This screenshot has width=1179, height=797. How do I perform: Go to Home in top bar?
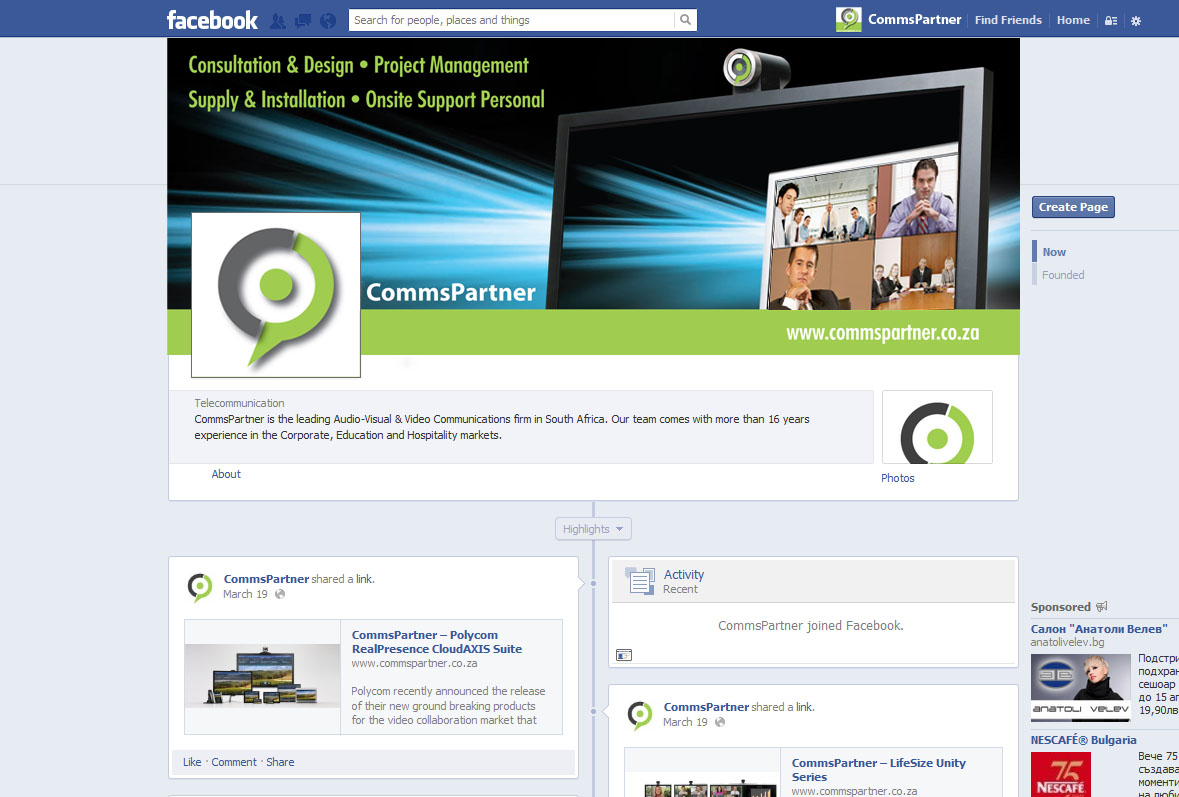click(1073, 20)
